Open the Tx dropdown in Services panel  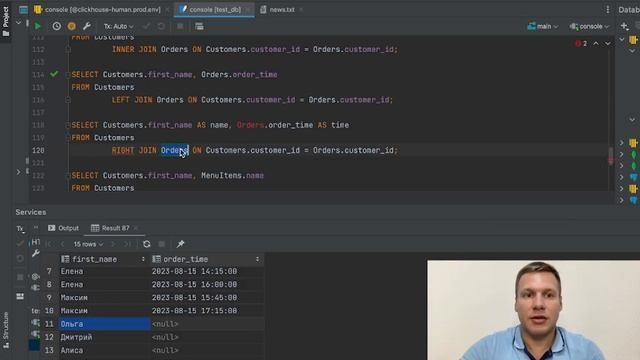20,229
